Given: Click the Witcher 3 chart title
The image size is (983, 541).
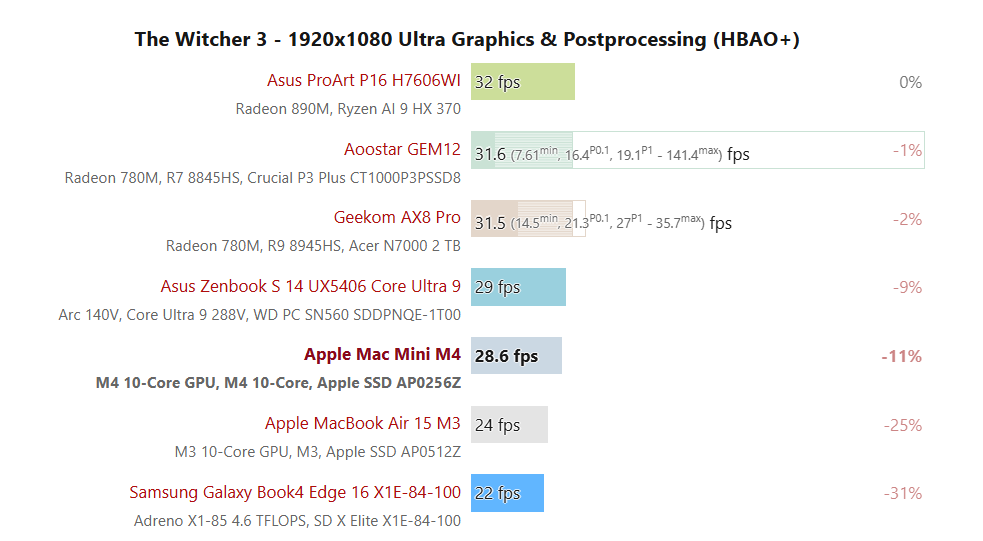Looking at the screenshot, I should point(467,40).
